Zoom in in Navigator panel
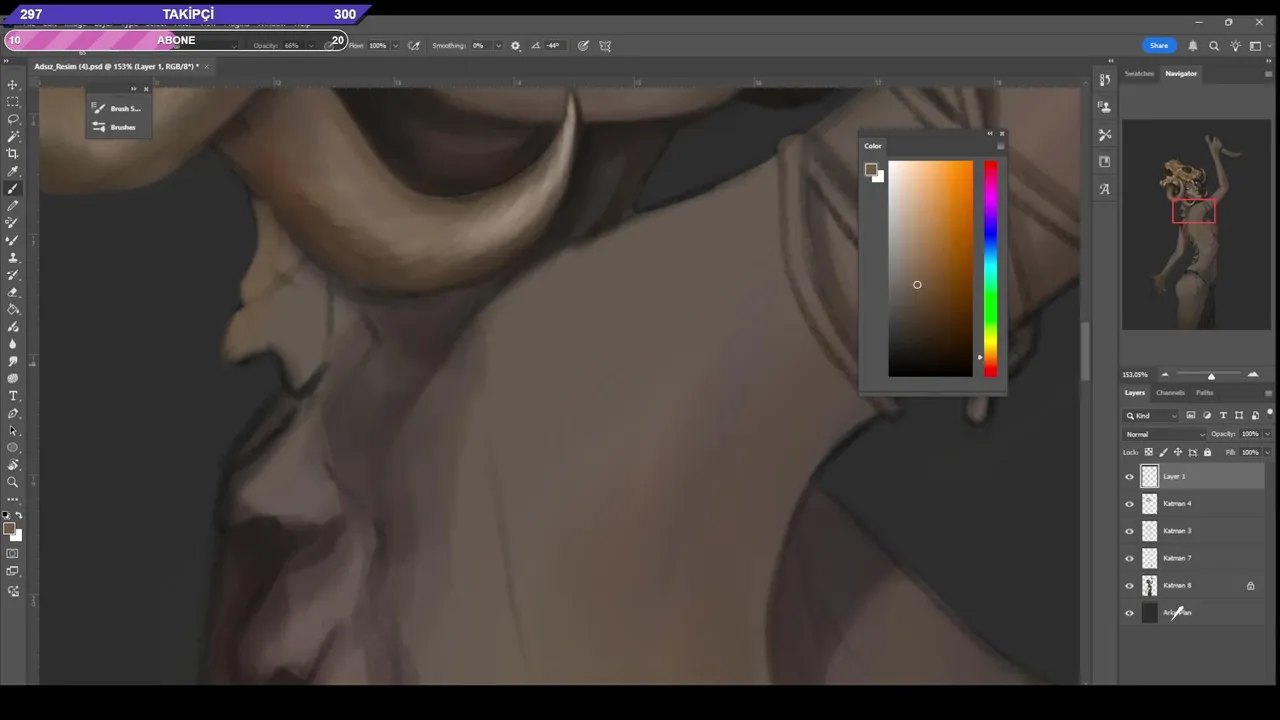 [x=1253, y=375]
